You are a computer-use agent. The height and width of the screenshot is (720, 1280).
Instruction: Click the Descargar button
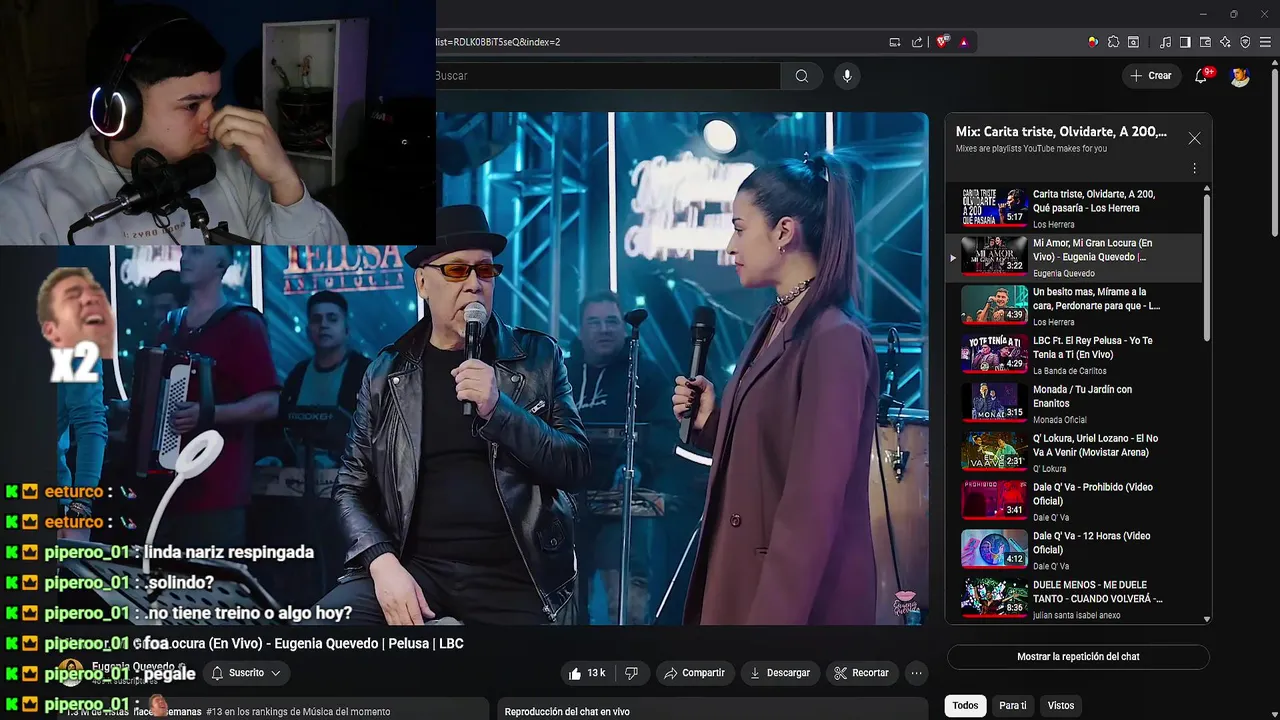[780, 673]
